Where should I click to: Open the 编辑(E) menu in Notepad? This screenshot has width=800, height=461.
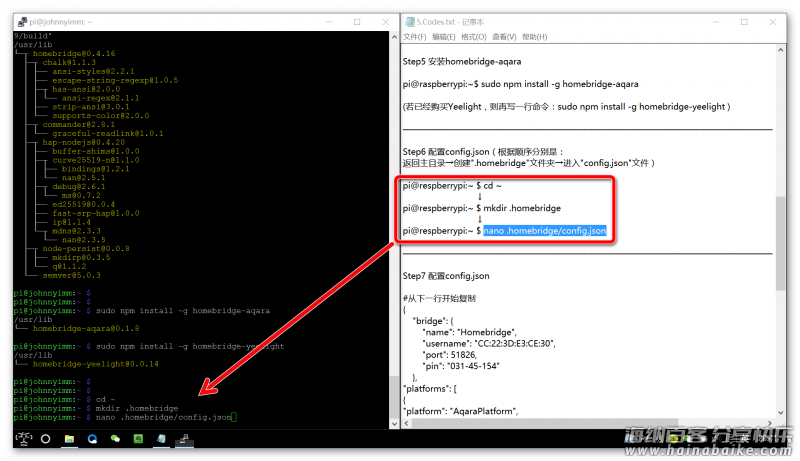click(x=443, y=37)
